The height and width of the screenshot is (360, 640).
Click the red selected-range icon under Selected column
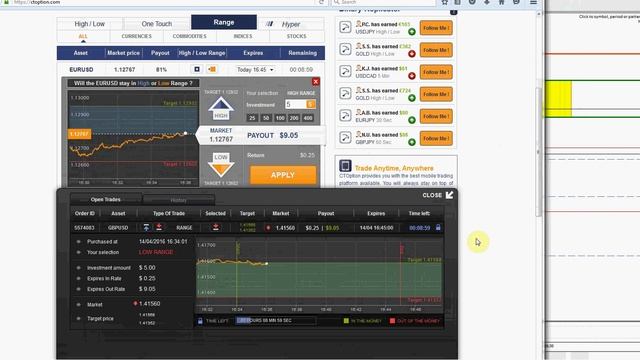pyautogui.click(x=216, y=227)
